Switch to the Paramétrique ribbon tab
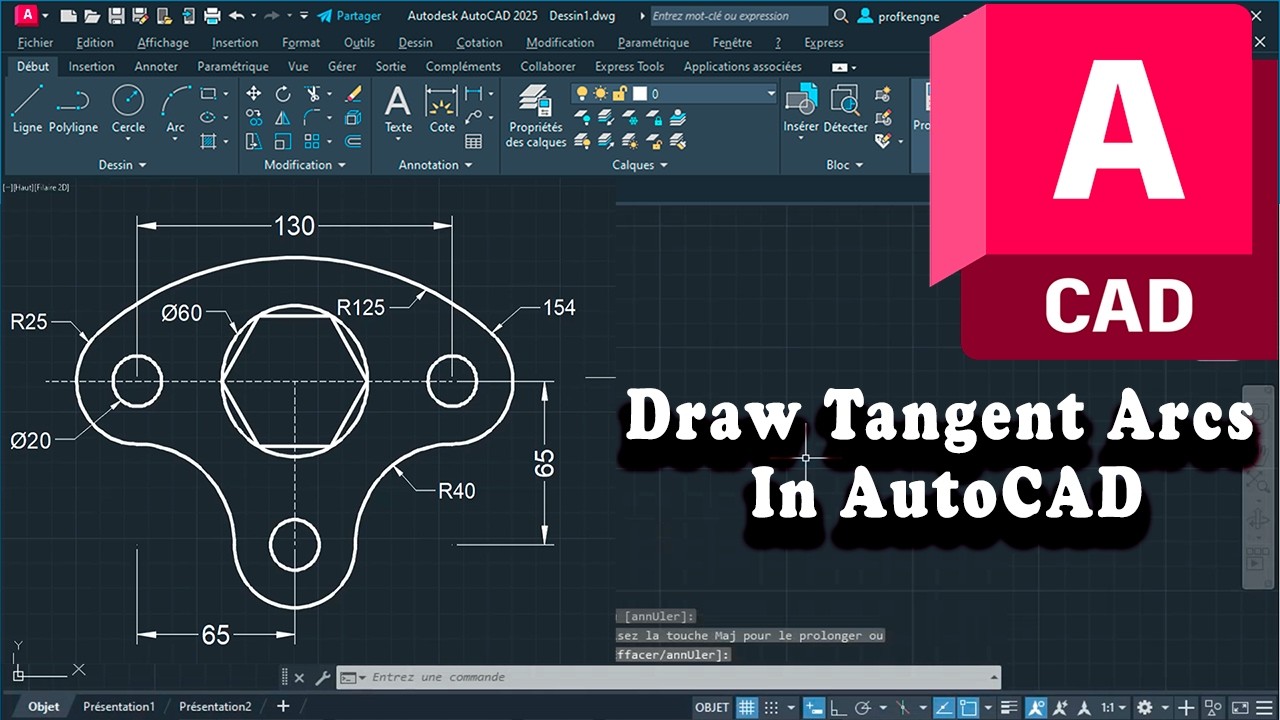Screen dimensions: 1280x720 point(233,67)
